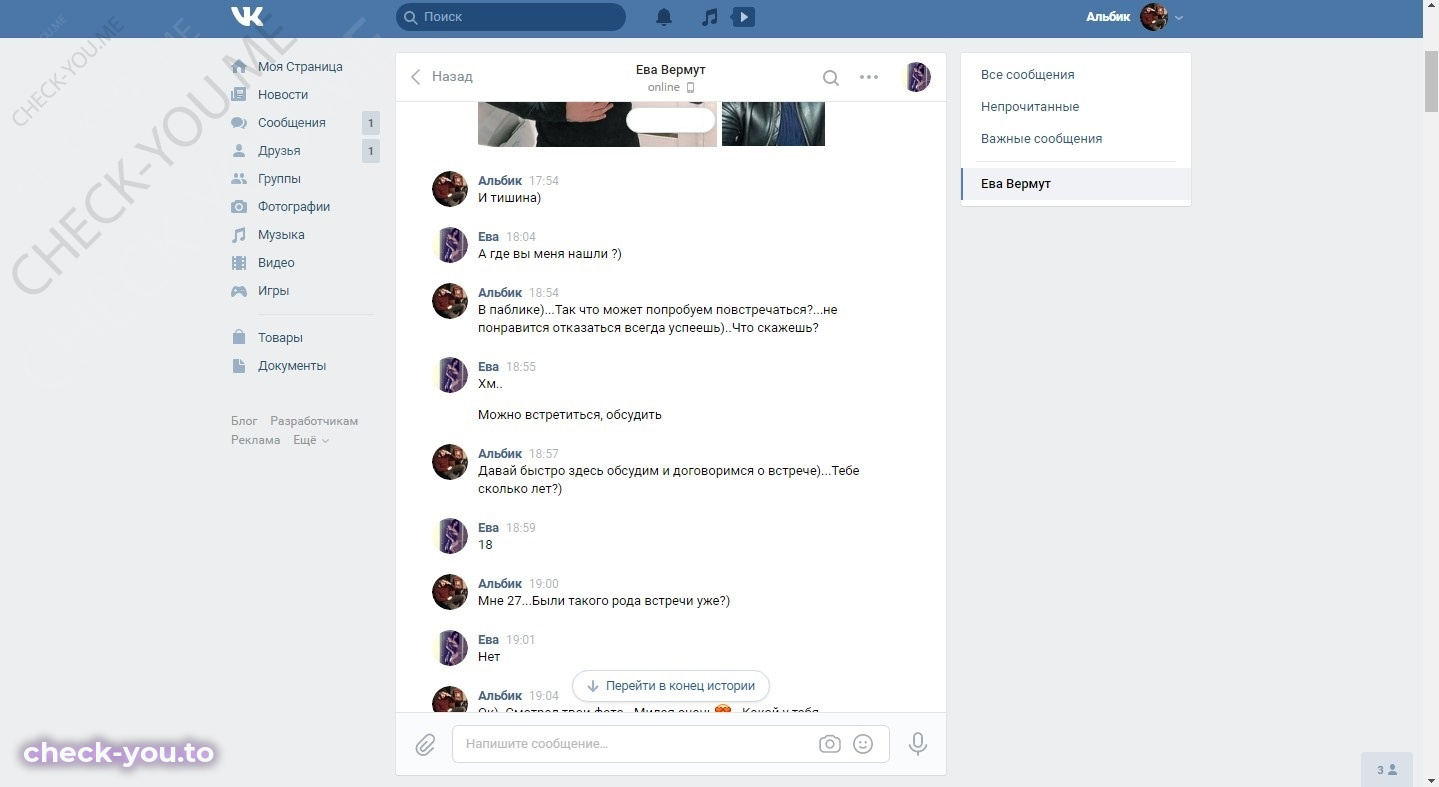Open the Блог footer link
The height and width of the screenshot is (787, 1439).
coord(244,421)
